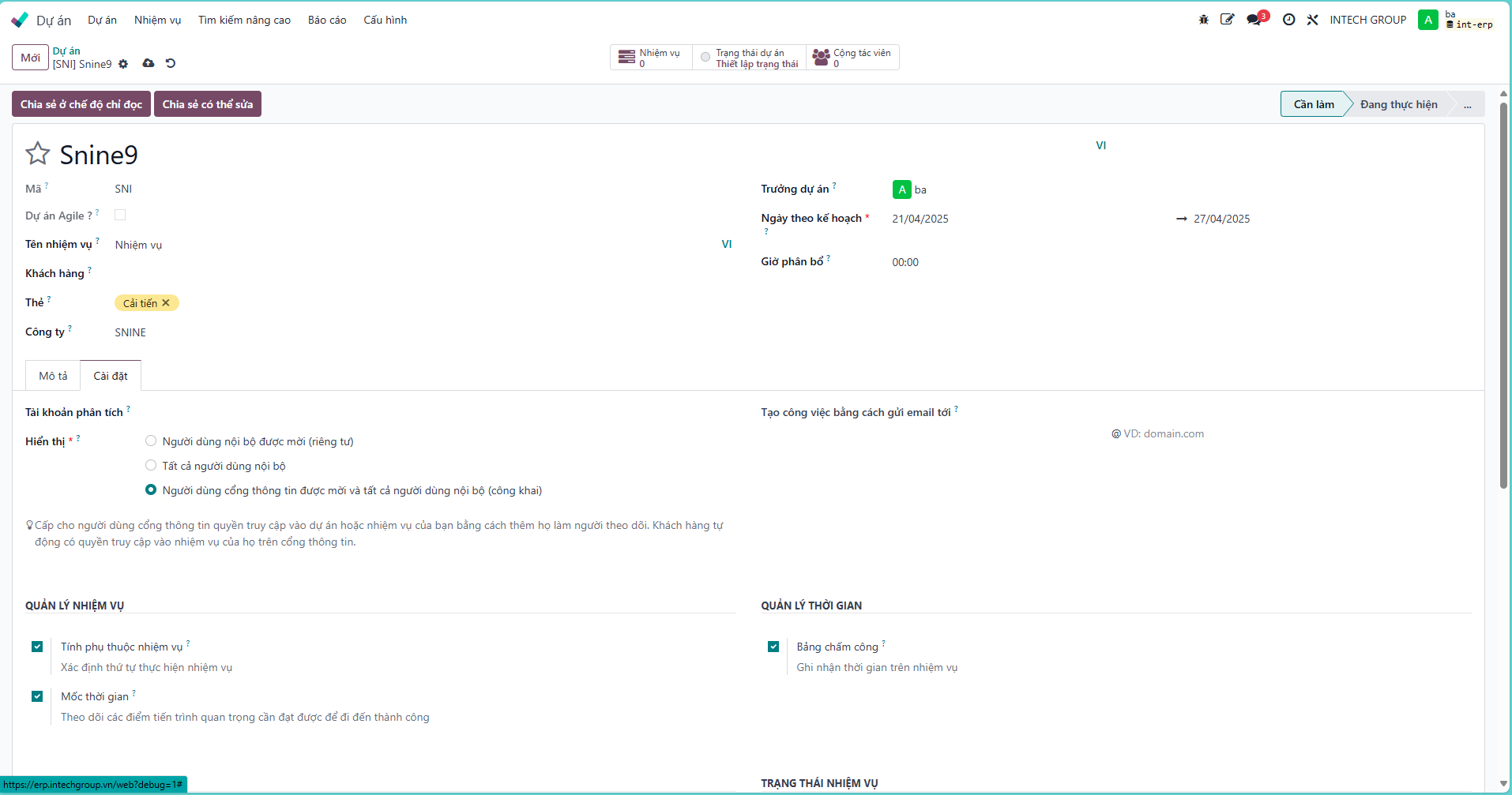Click the VI translate button beside Snine9 title
Screen dimensions: 1512x795
click(1100, 145)
